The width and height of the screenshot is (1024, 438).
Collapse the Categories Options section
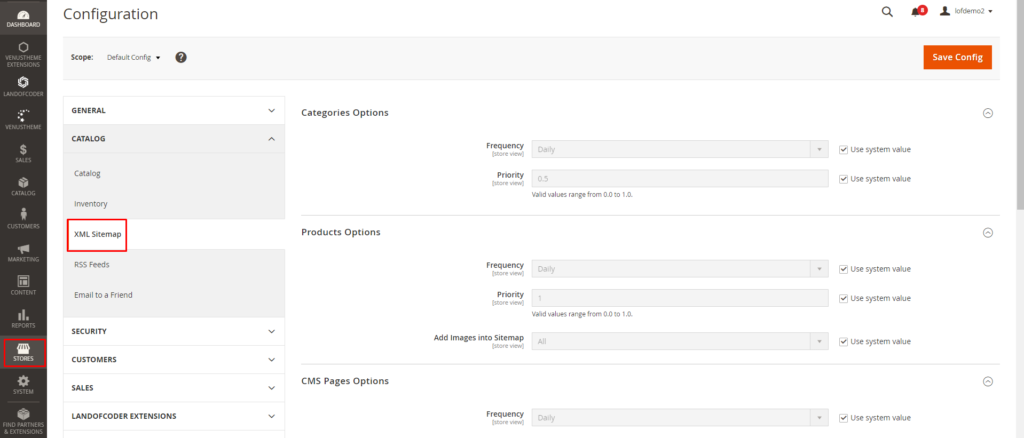[x=988, y=113]
